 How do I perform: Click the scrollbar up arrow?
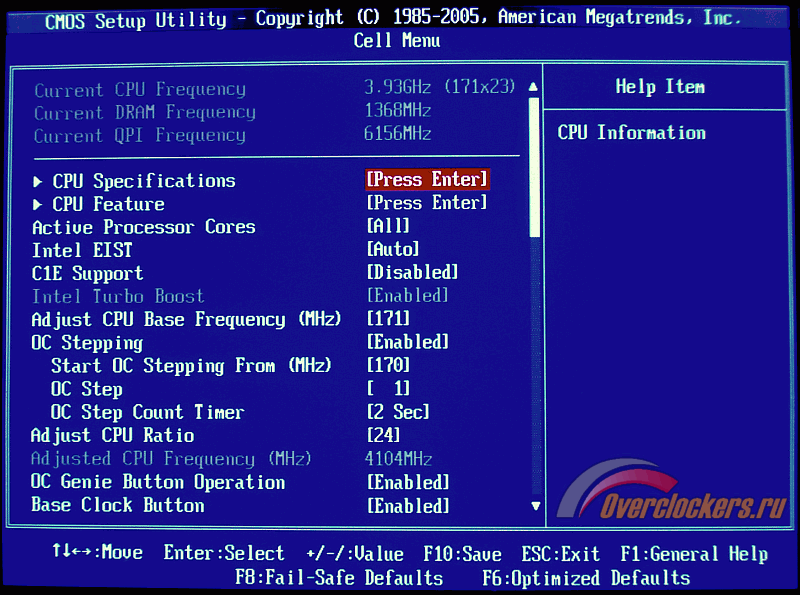533,87
